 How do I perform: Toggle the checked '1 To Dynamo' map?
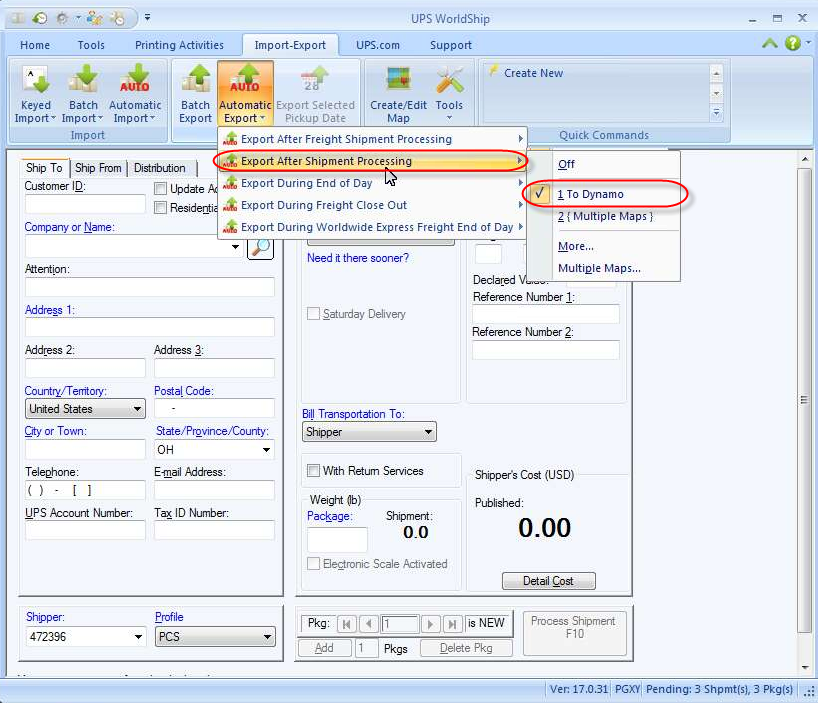click(x=604, y=195)
